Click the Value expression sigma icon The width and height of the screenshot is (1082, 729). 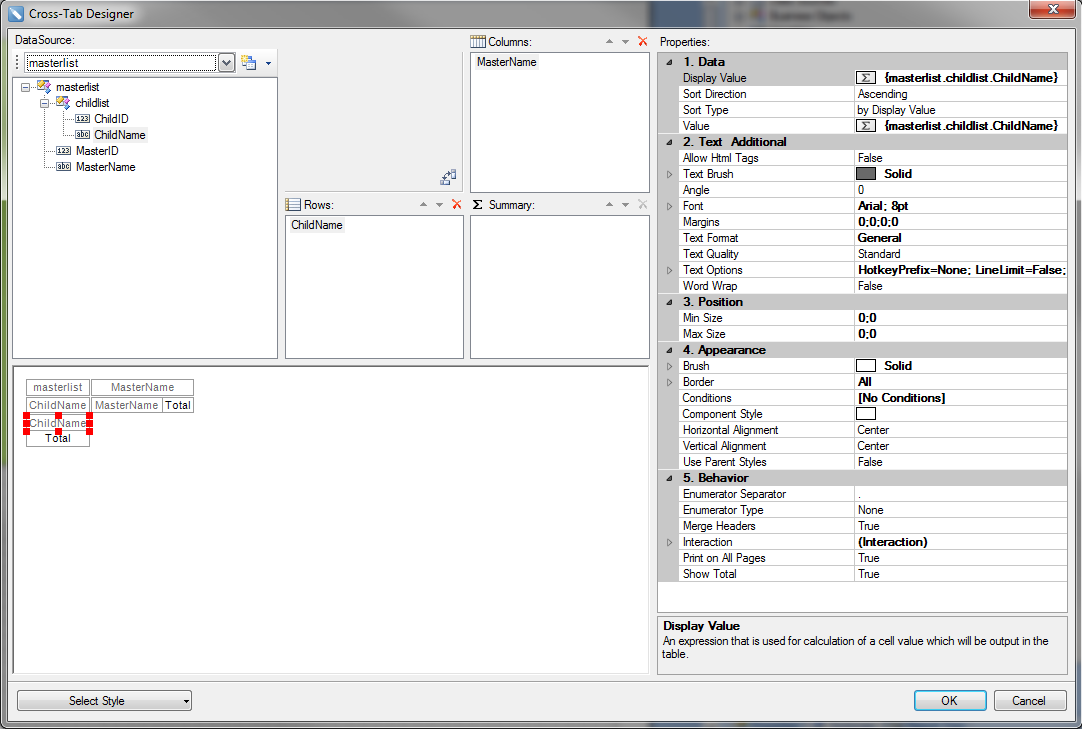pos(866,126)
